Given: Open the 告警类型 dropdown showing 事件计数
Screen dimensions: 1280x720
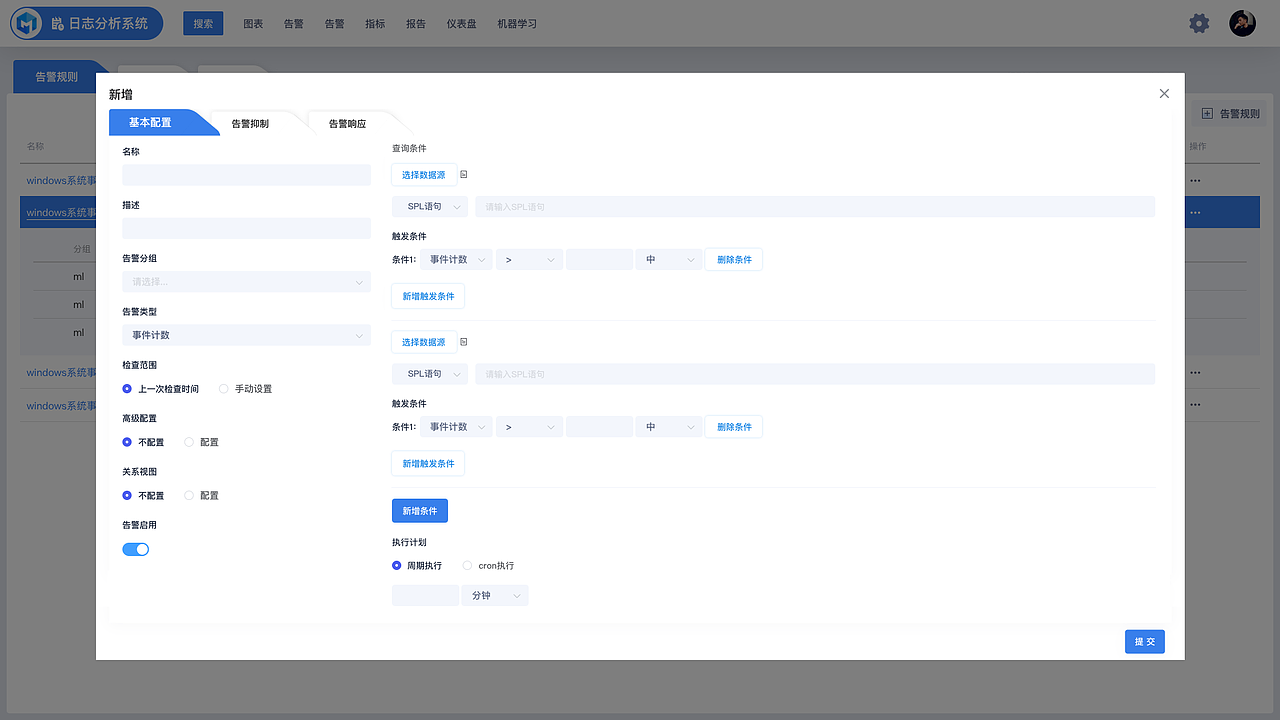Looking at the screenshot, I should [246, 335].
